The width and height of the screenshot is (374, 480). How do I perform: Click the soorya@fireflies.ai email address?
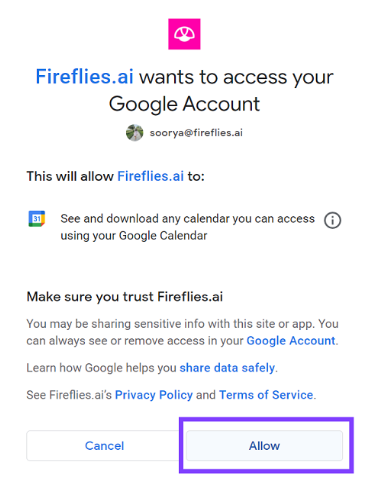196,133
